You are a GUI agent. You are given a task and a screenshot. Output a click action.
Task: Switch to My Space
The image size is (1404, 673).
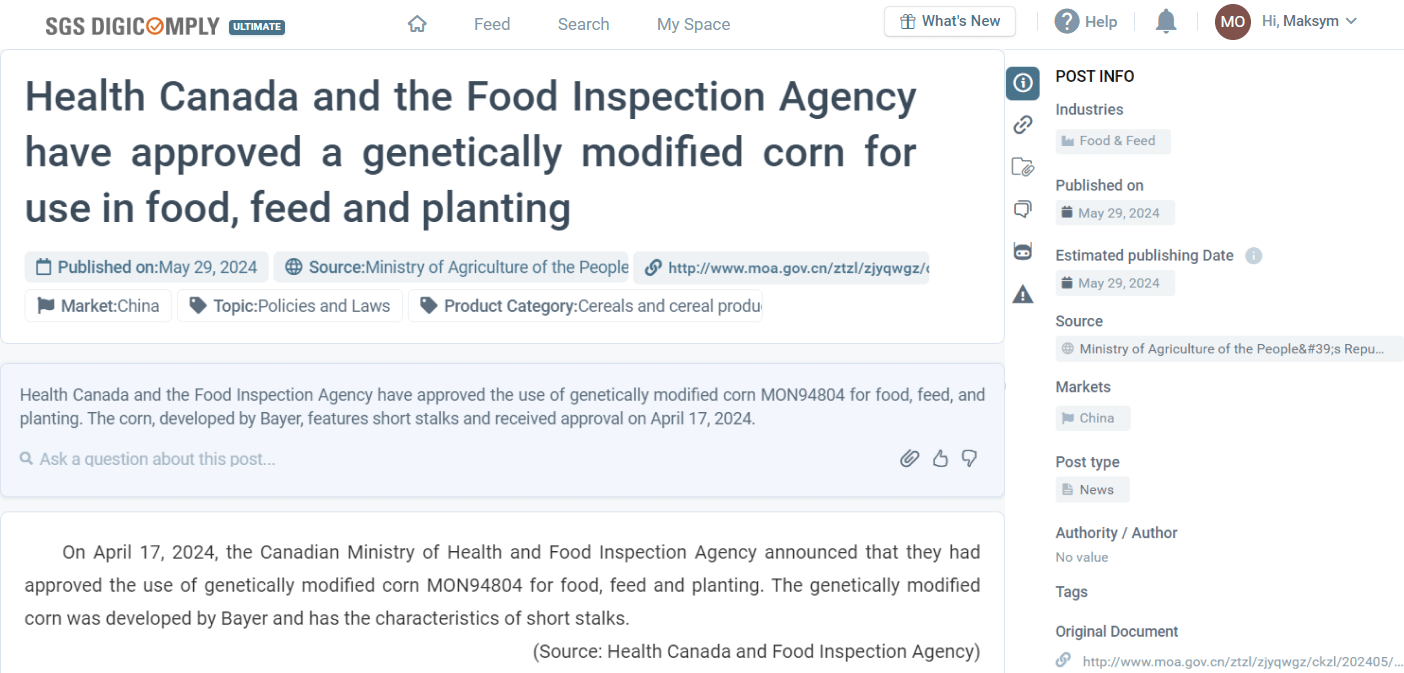point(693,24)
